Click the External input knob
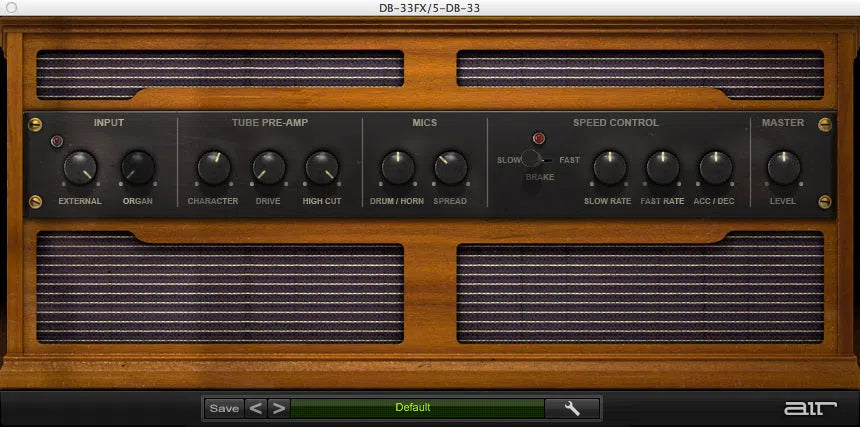The image size is (860, 427). 80,167
